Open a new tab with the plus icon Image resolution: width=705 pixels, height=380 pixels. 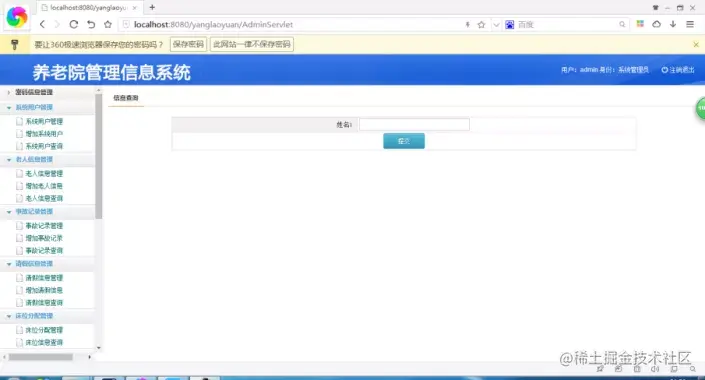pos(152,7)
